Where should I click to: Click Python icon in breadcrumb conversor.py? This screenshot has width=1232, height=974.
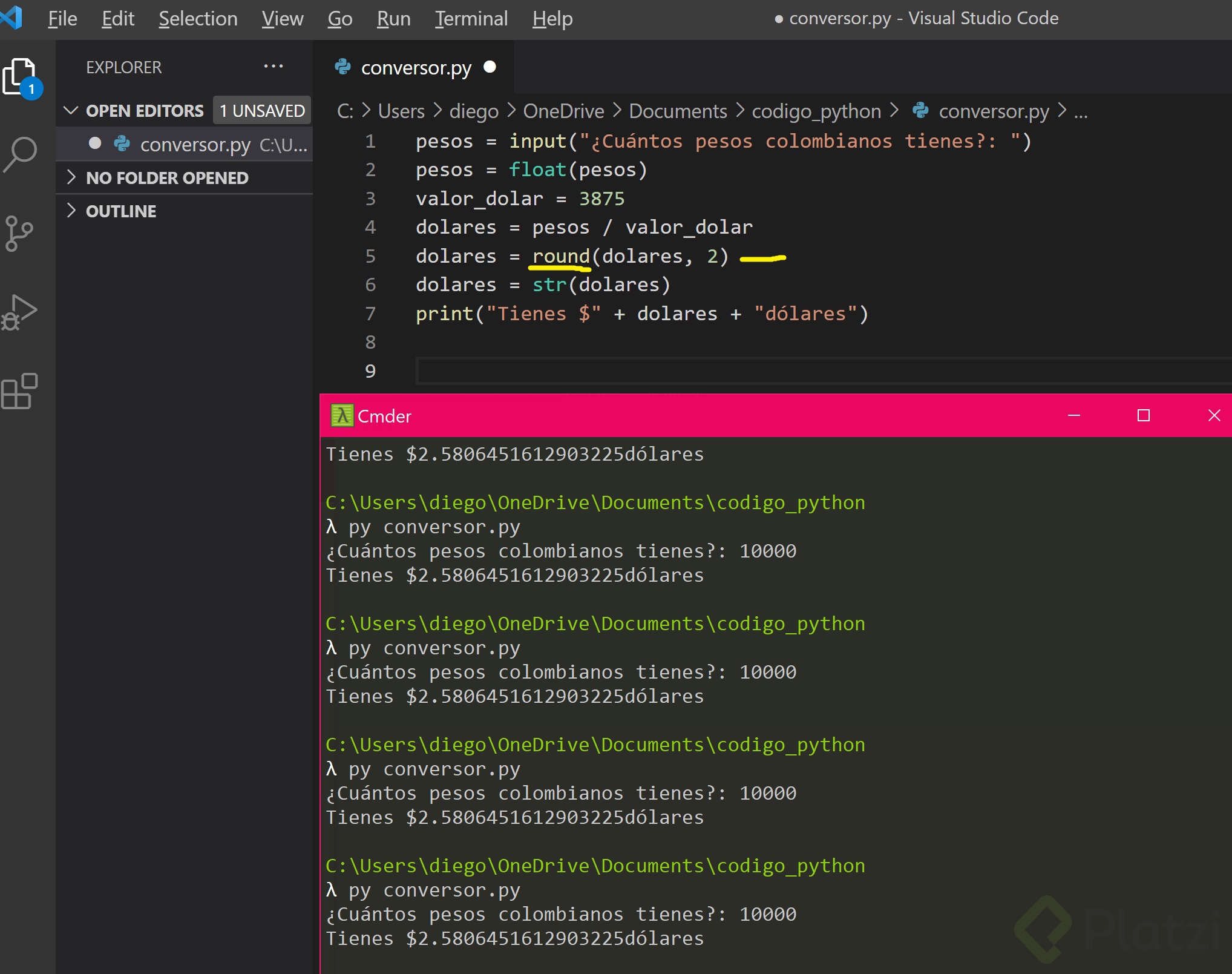click(x=920, y=110)
